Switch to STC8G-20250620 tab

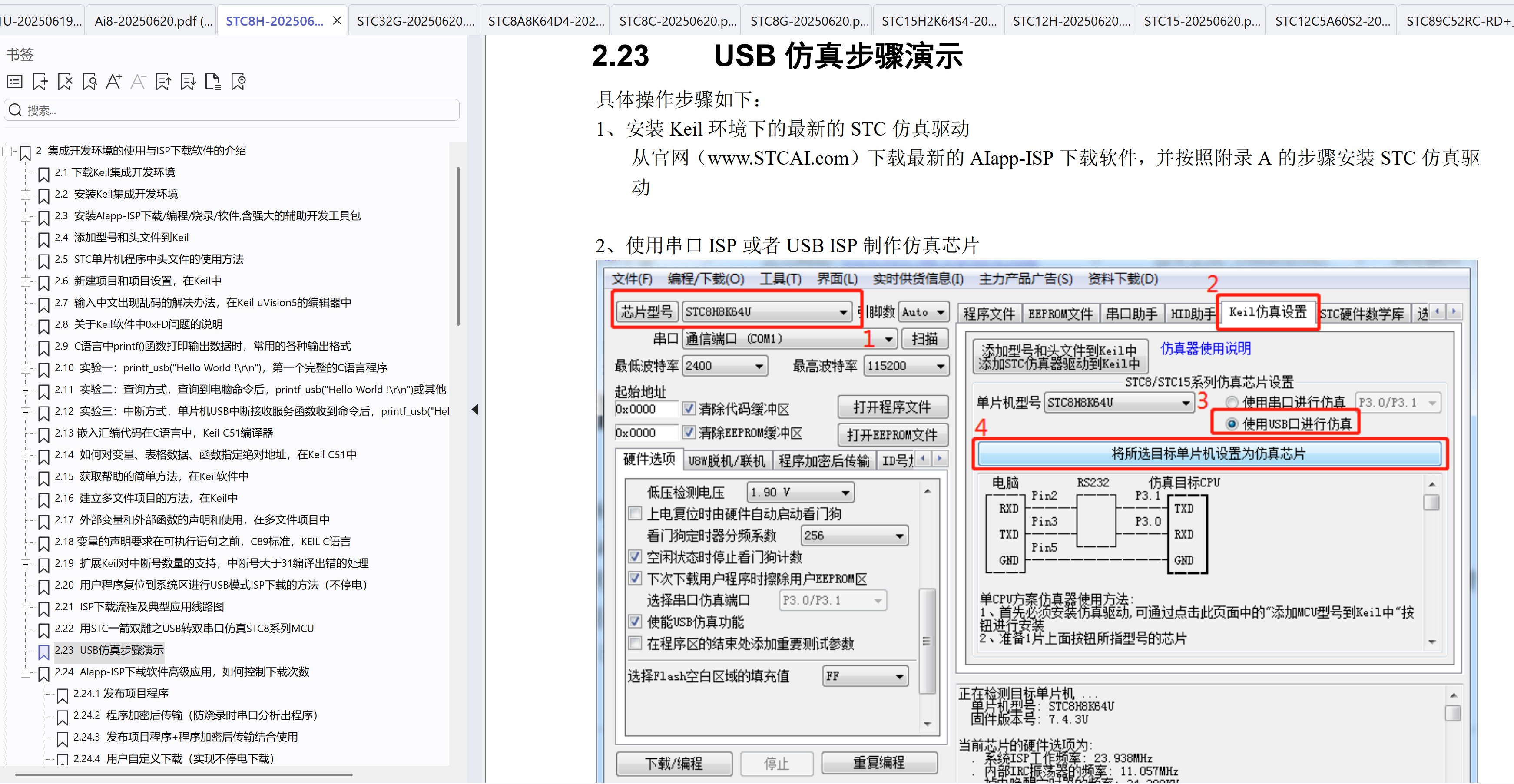(809, 20)
